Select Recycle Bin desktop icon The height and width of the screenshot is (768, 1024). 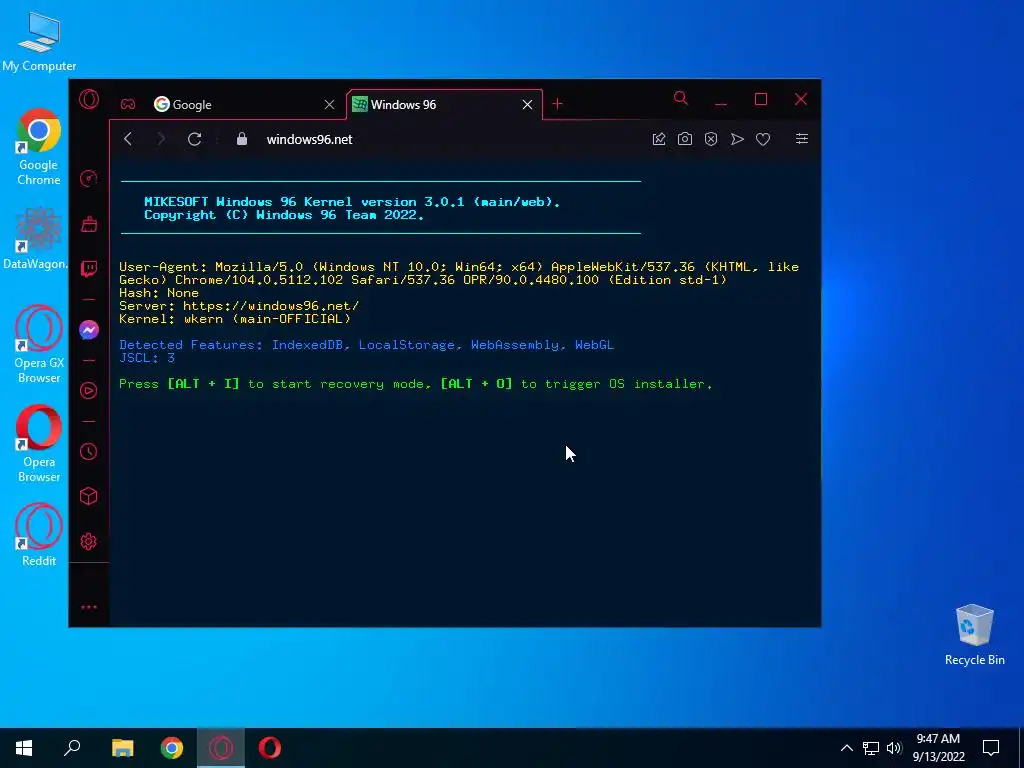pyautogui.click(x=974, y=635)
